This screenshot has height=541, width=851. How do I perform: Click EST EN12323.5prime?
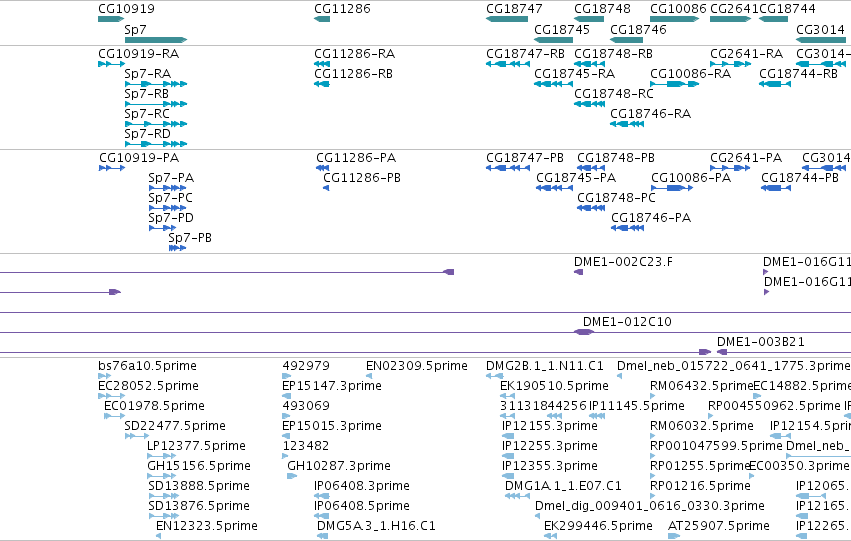click(207, 526)
